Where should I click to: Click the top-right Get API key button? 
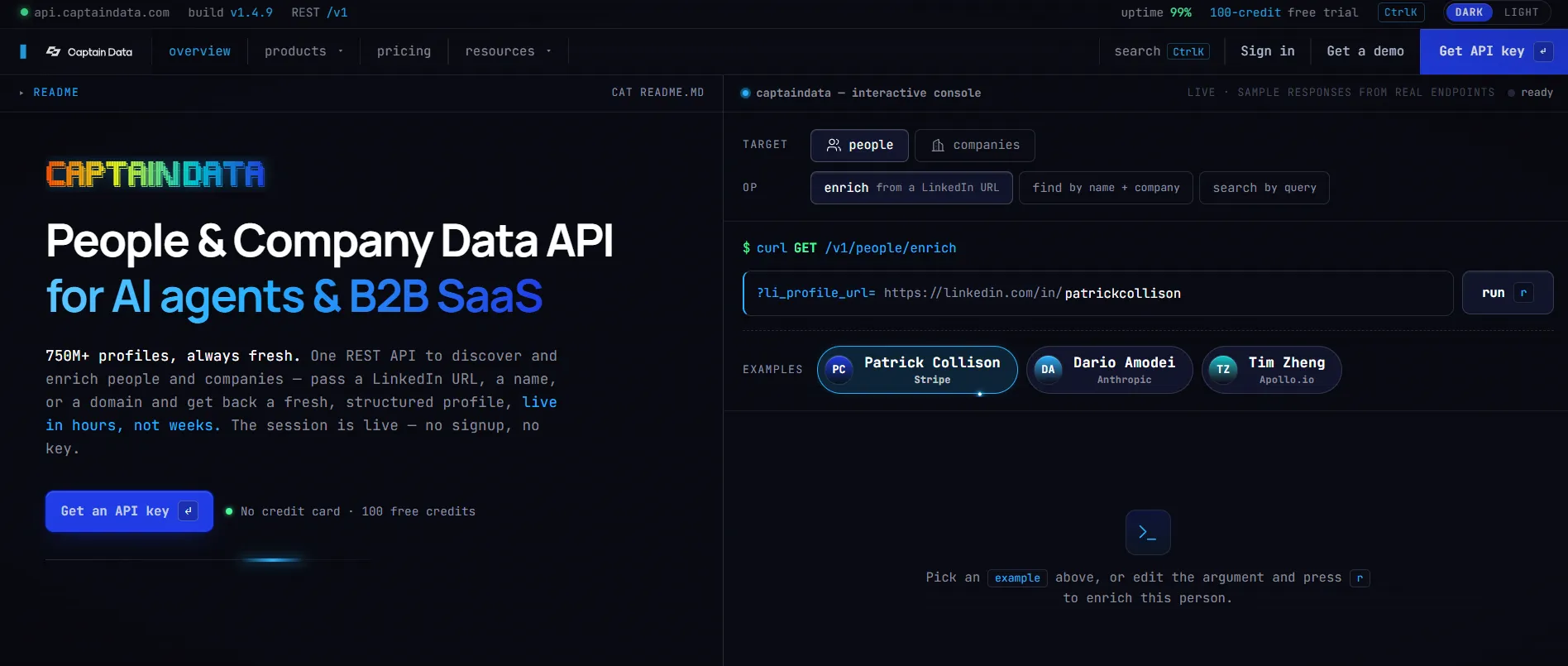tap(1494, 51)
